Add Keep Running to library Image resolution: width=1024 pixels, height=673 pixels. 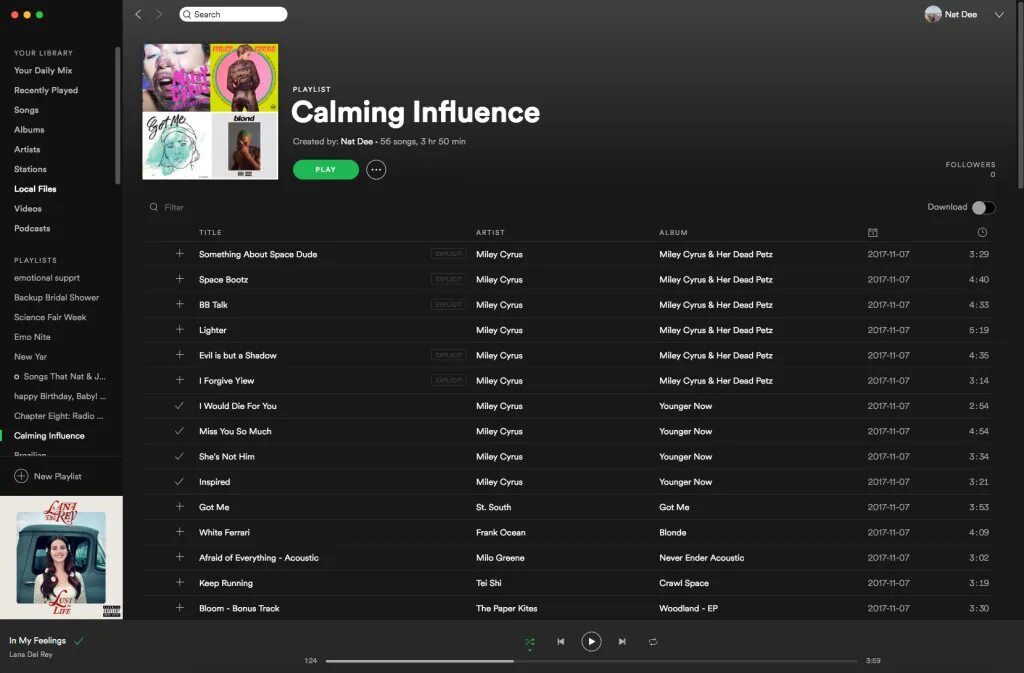(180, 582)
